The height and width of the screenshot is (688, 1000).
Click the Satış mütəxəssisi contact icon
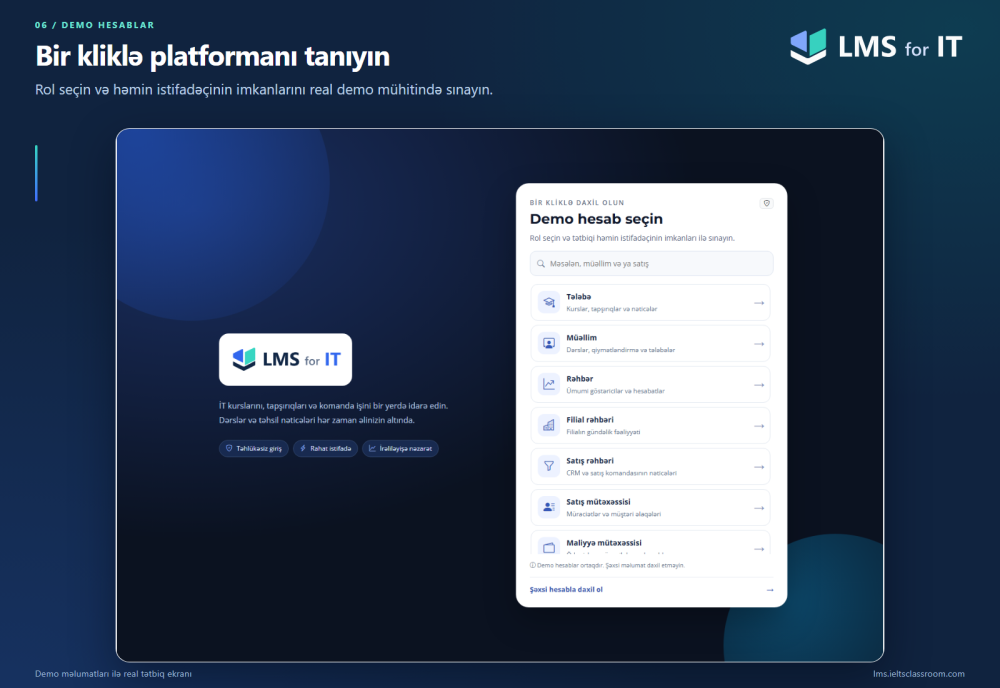click(548, 507)
